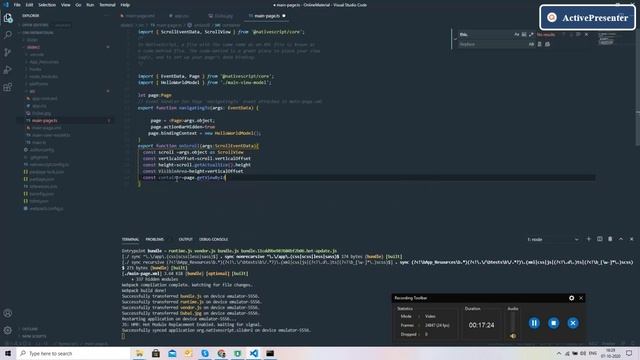Discard recording with X circle button
The height and width of the screenshot is (360, 640).
(x=573, y=323)
